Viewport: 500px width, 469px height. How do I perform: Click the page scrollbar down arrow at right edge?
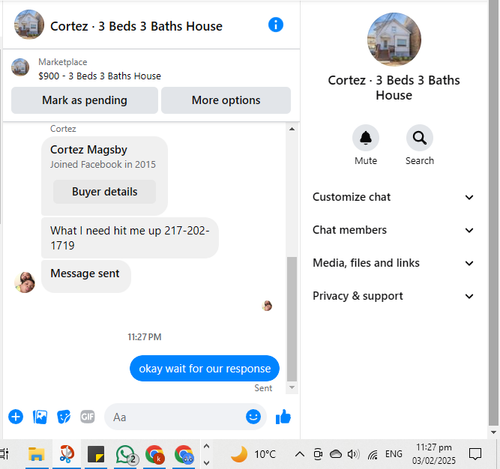[494, 432]
